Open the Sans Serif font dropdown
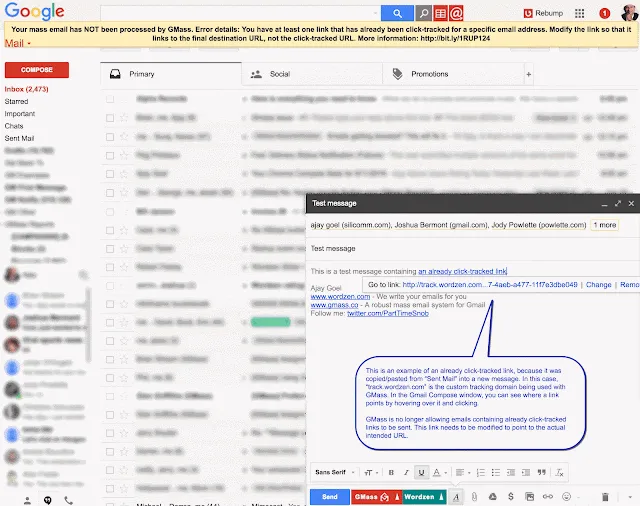This screenshot has height=506, width=640. pos(335,472)
